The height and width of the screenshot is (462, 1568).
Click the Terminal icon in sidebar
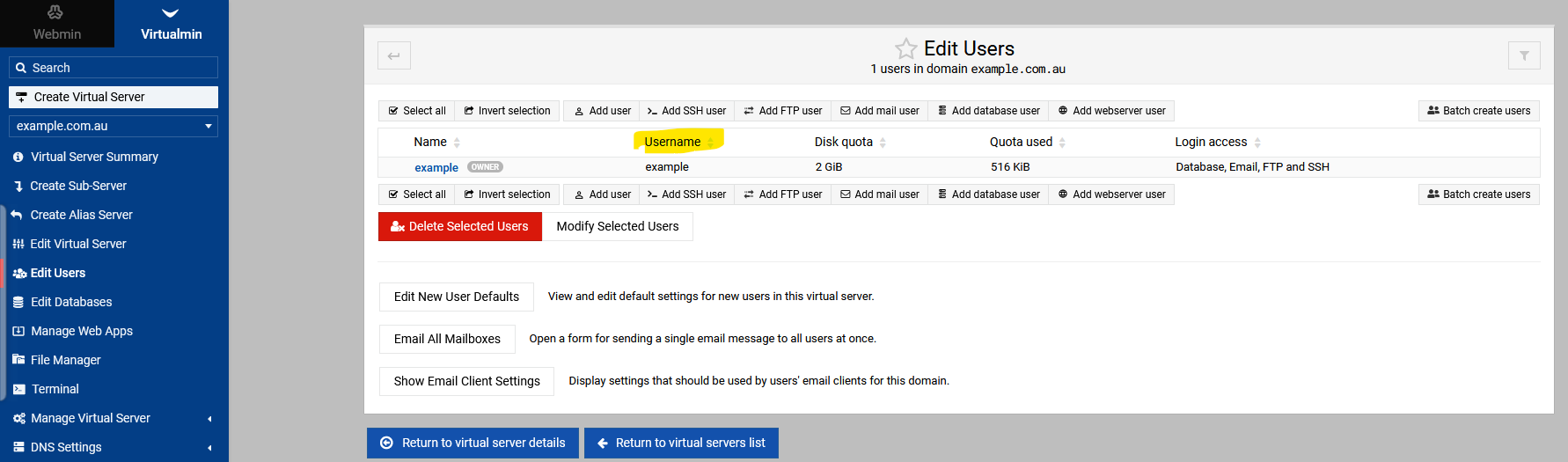tap(18, 389)
